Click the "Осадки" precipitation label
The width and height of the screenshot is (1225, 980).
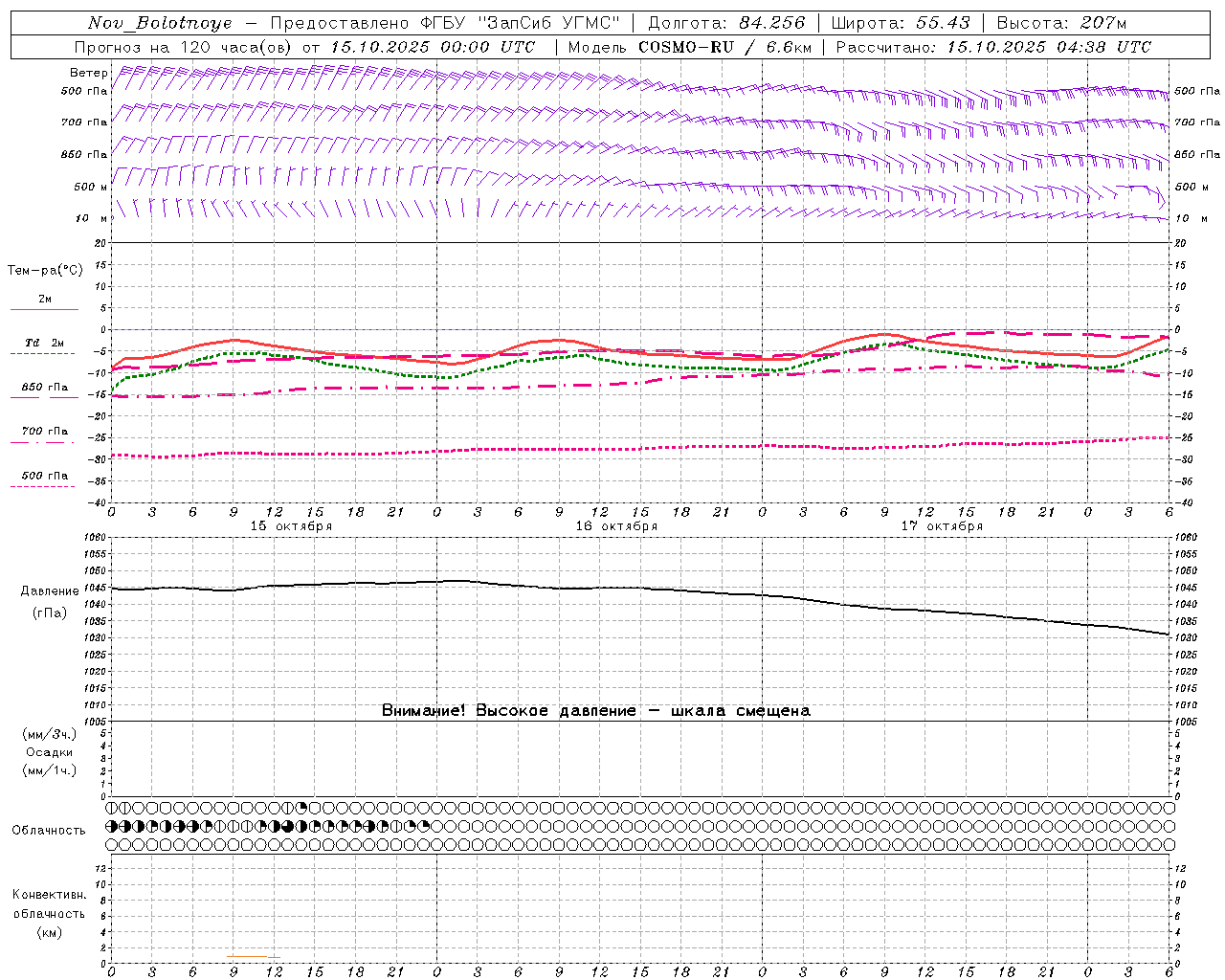click(50, 752)
